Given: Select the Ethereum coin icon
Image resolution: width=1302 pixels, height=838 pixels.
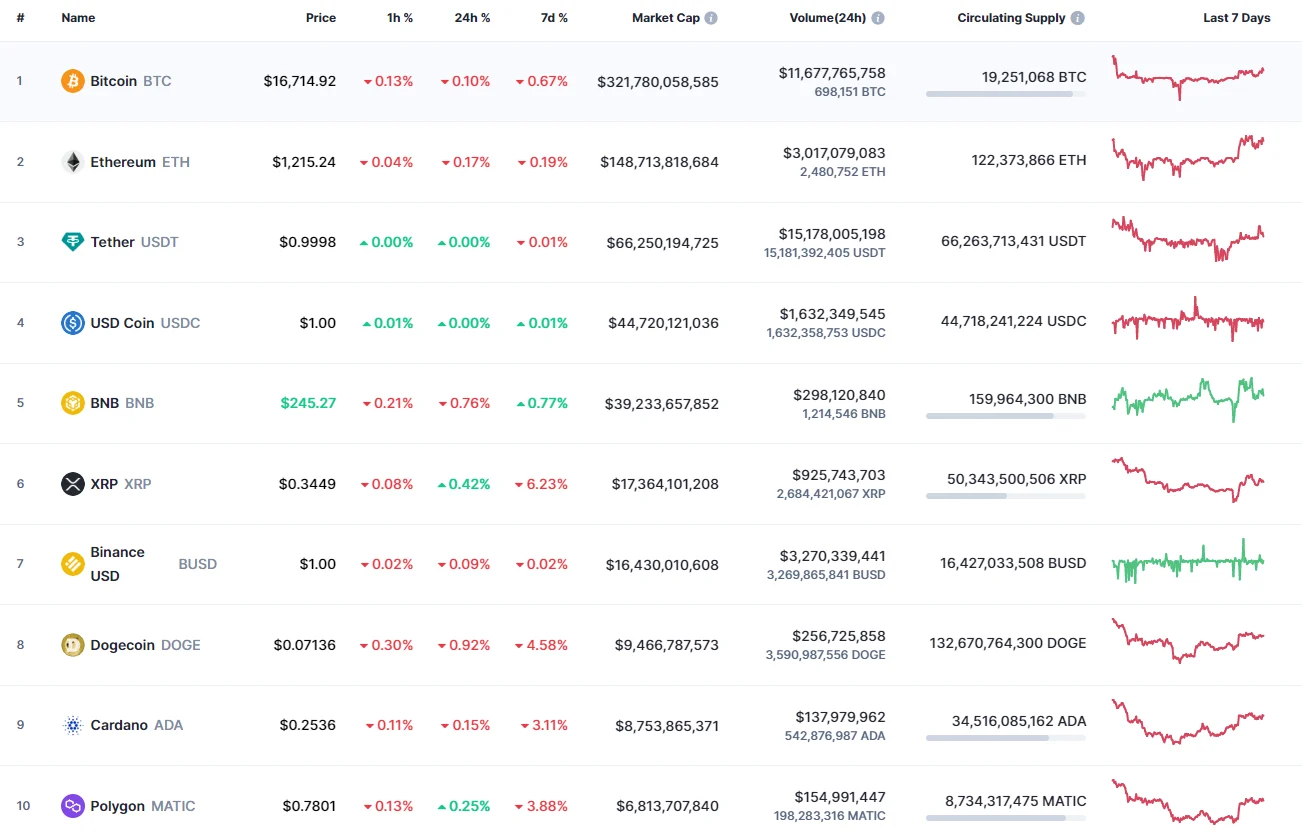Looking at the screenshot, I should pyautogui.click(x=71, y=161).
